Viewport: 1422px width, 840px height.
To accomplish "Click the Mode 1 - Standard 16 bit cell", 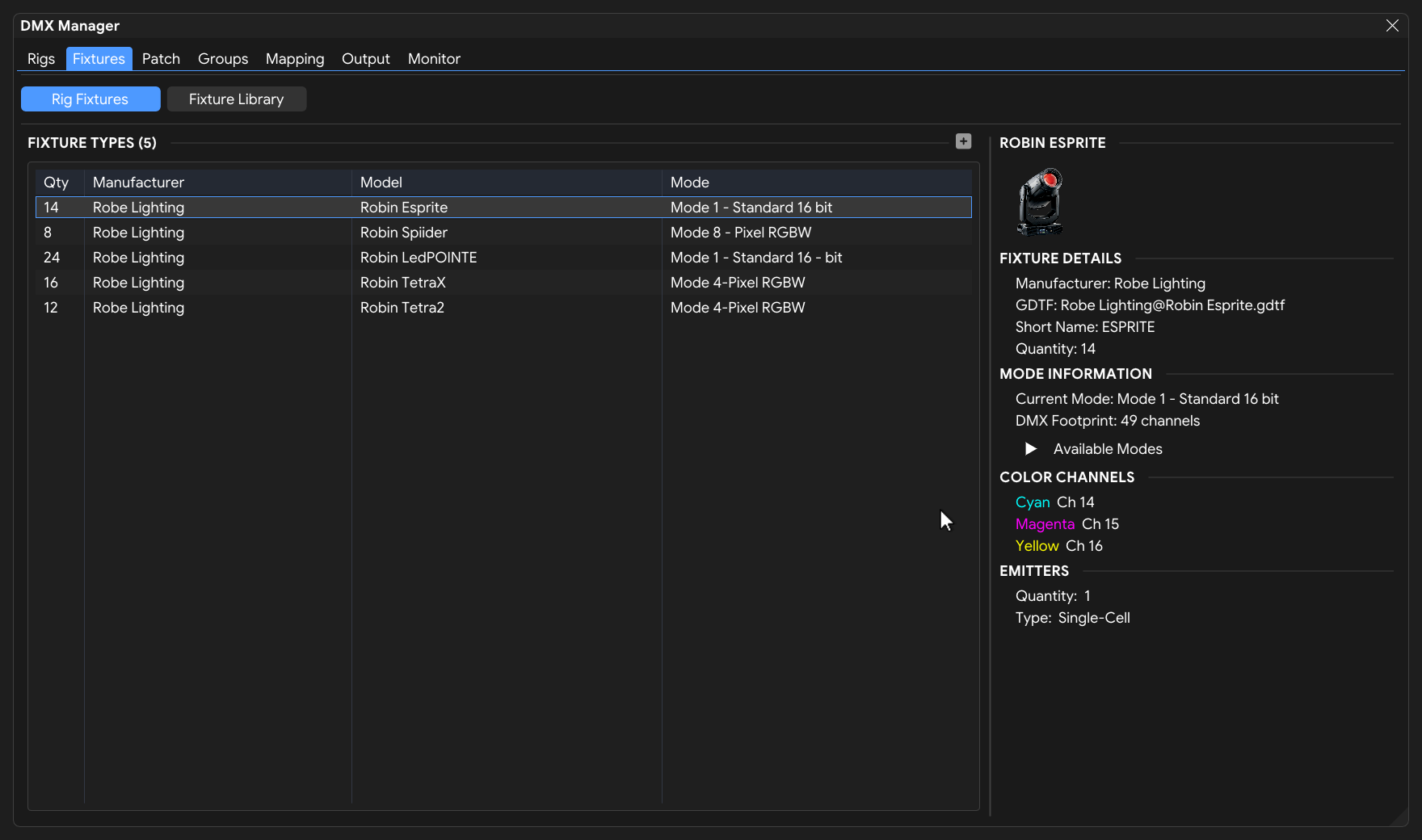I will click(751, 208).
